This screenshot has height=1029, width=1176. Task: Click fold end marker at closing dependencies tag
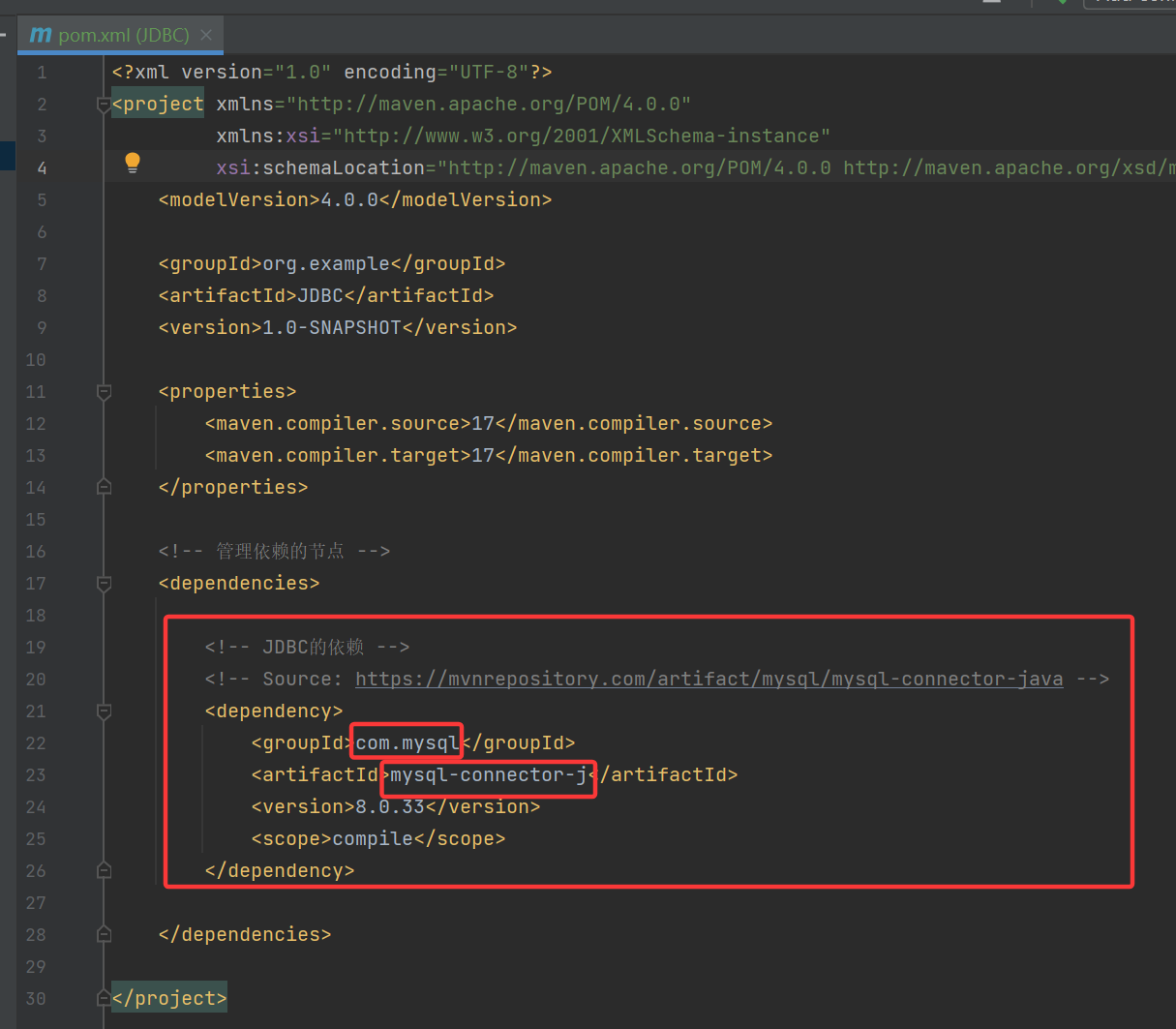(x=104, y=934)
